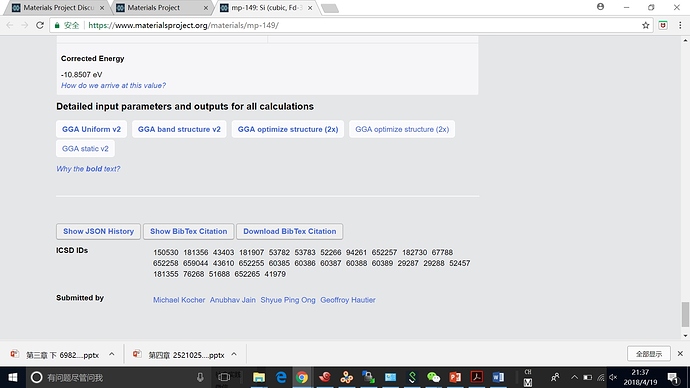Open the Action Center notifications icon
The image size is (690, 388).
coord(673,377)
